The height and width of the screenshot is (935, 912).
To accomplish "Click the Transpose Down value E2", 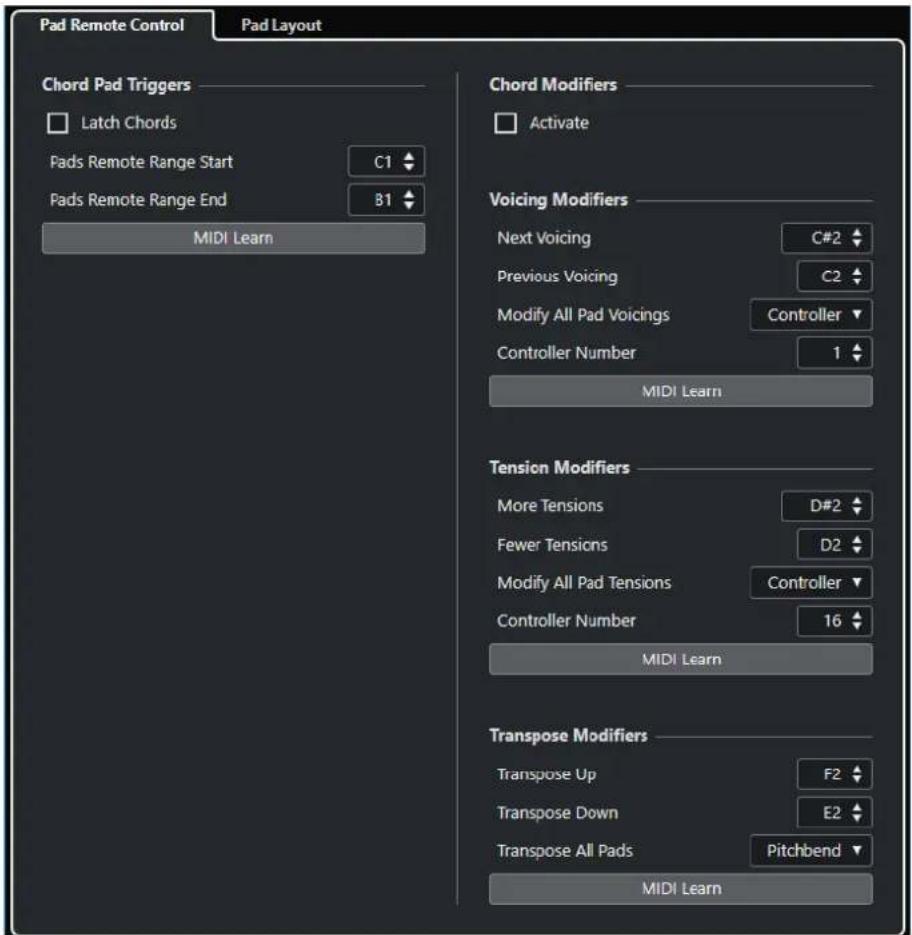I will coord(832,812).
